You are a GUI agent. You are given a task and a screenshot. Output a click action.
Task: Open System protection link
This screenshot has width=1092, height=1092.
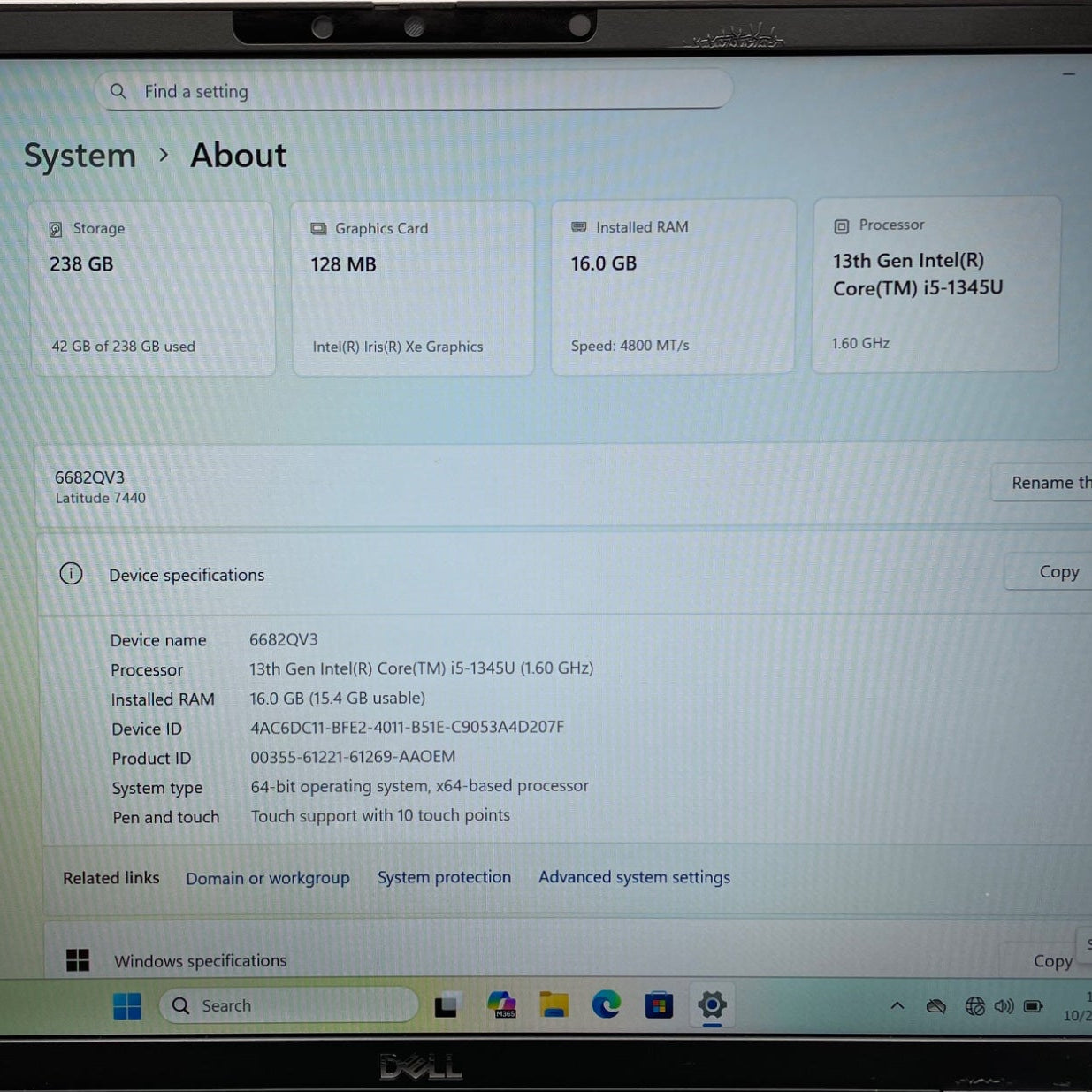(x=444, y=877)
